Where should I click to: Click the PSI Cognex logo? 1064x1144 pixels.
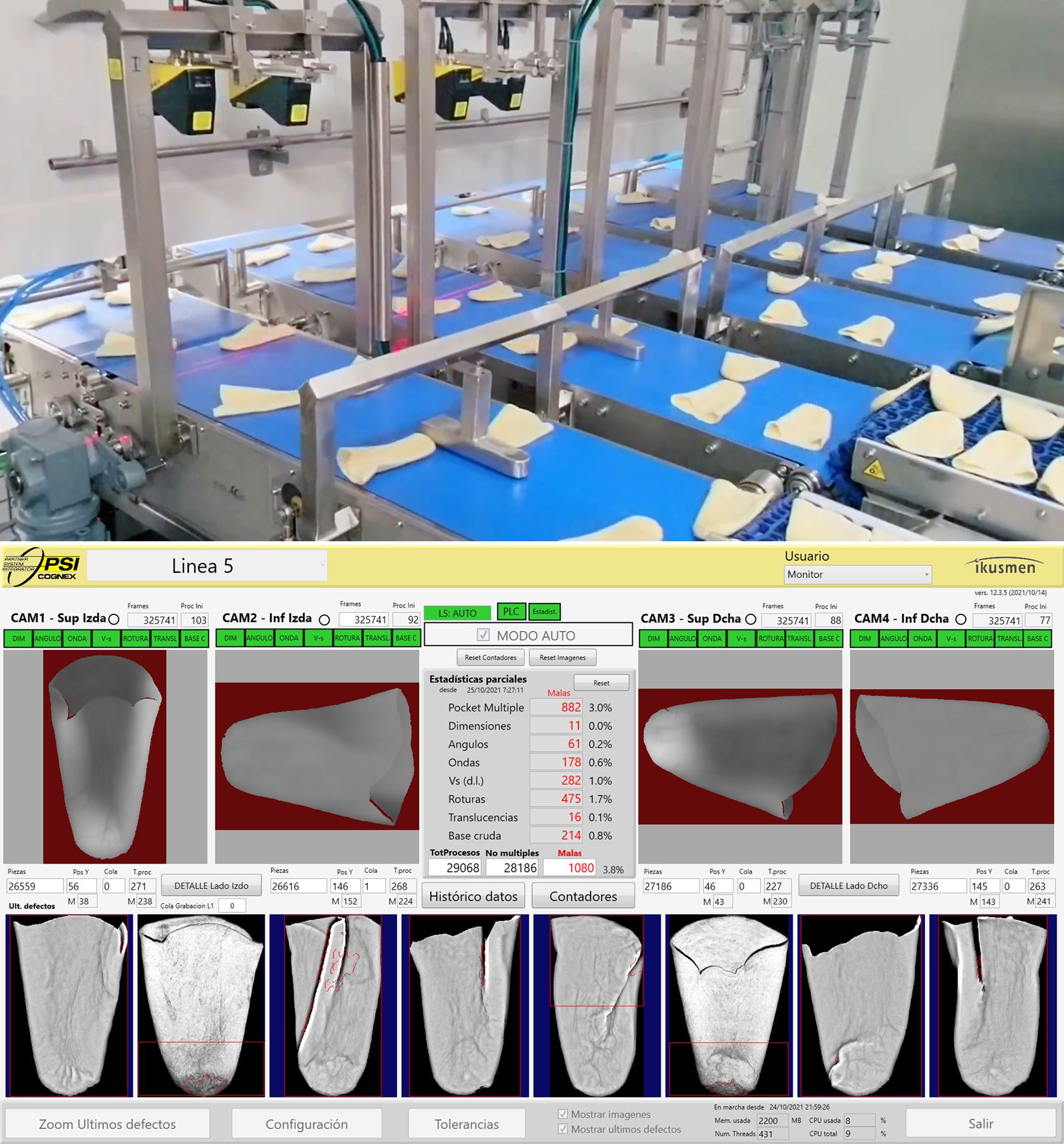click(x=41, y=566)
